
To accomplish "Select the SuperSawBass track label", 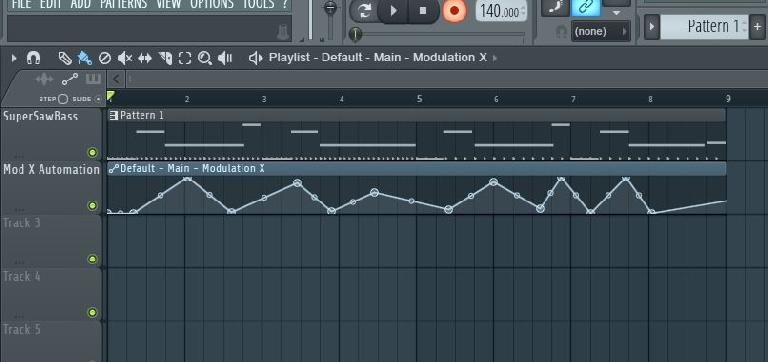I will pos(41,117).
